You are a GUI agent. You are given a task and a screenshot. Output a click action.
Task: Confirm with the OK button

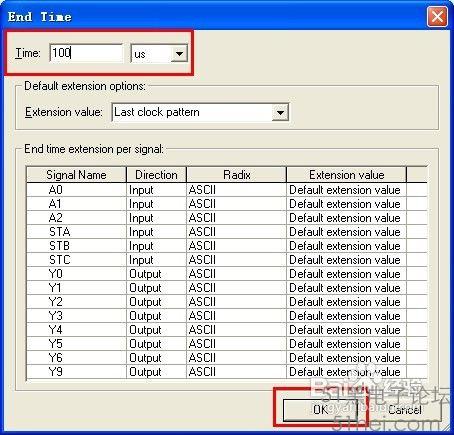[320, 410]
